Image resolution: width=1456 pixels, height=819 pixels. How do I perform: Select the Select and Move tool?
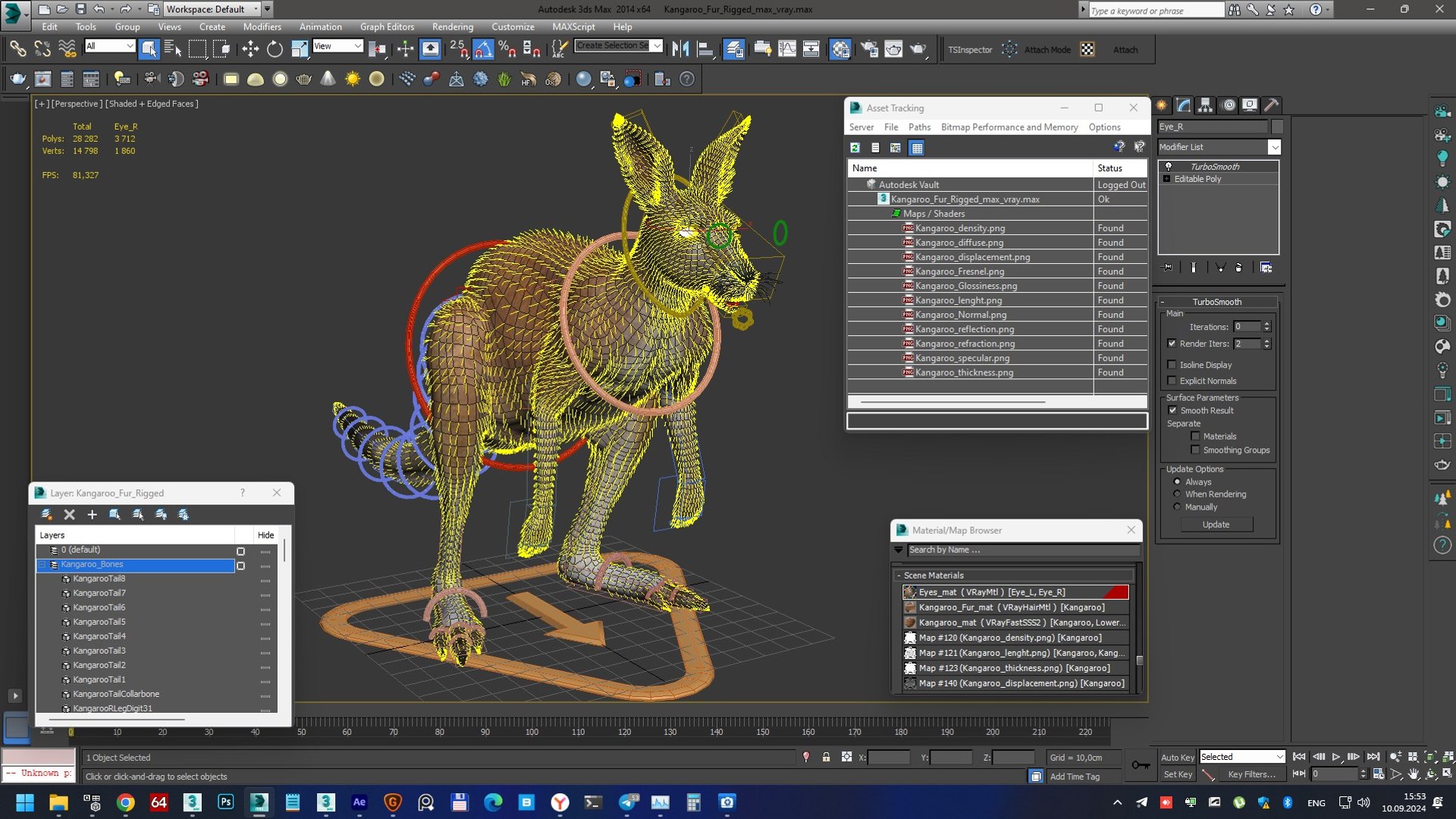click(250, 49)
